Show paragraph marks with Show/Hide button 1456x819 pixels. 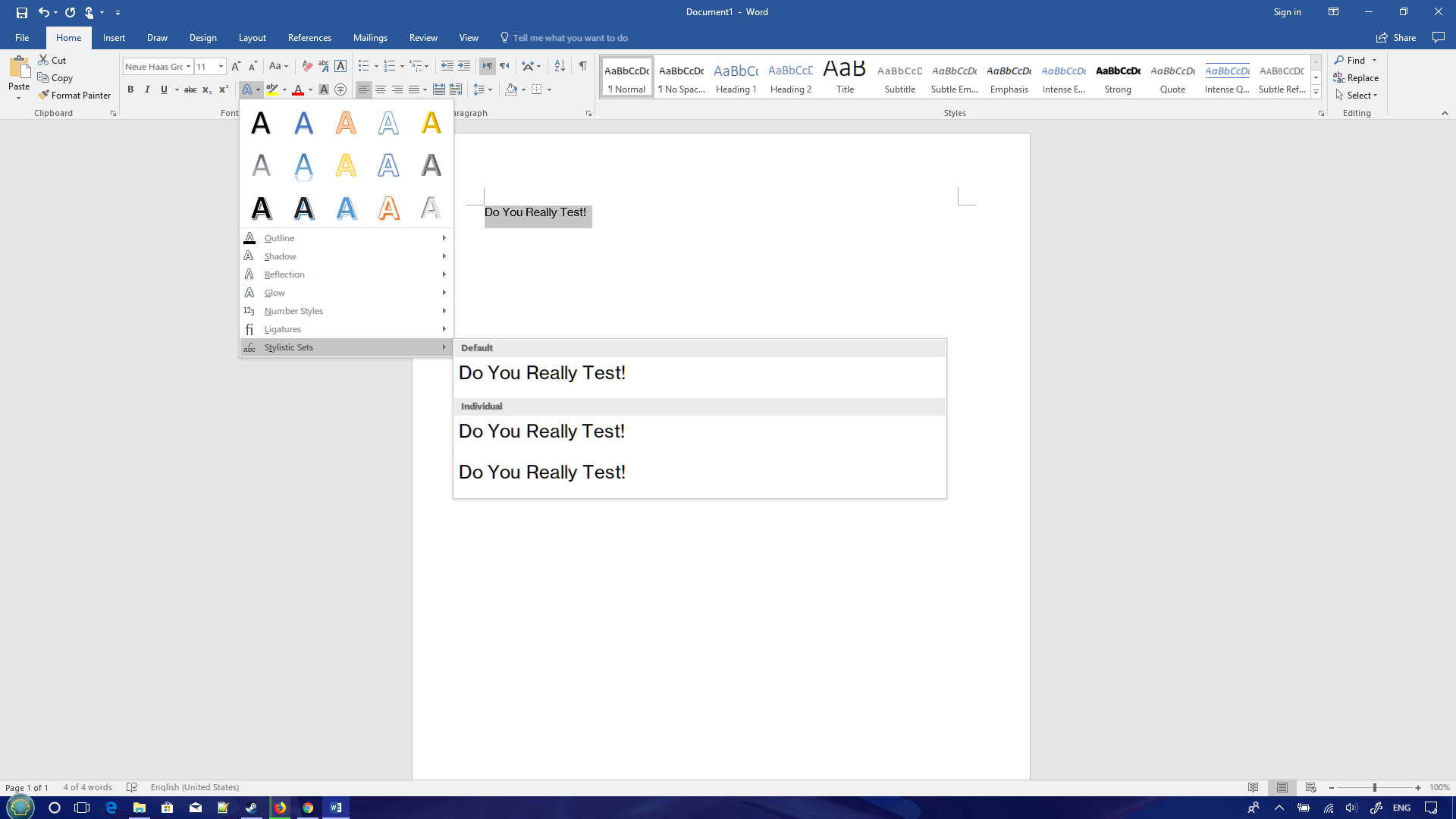[x=582, y=66]
